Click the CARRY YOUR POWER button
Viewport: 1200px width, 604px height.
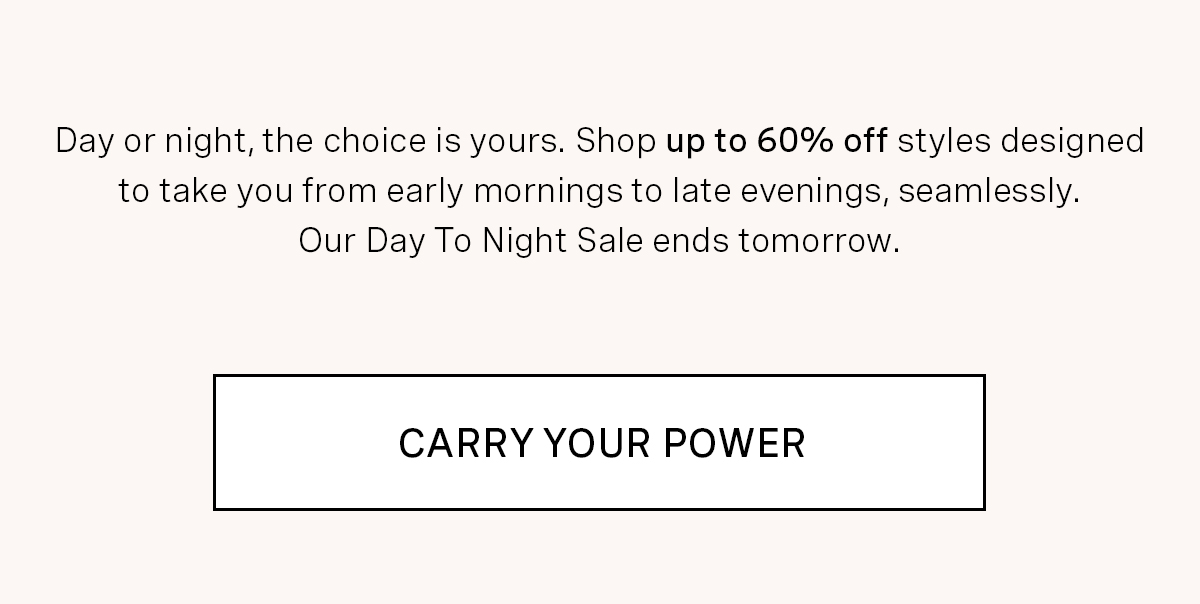click(x=599, y=443)
